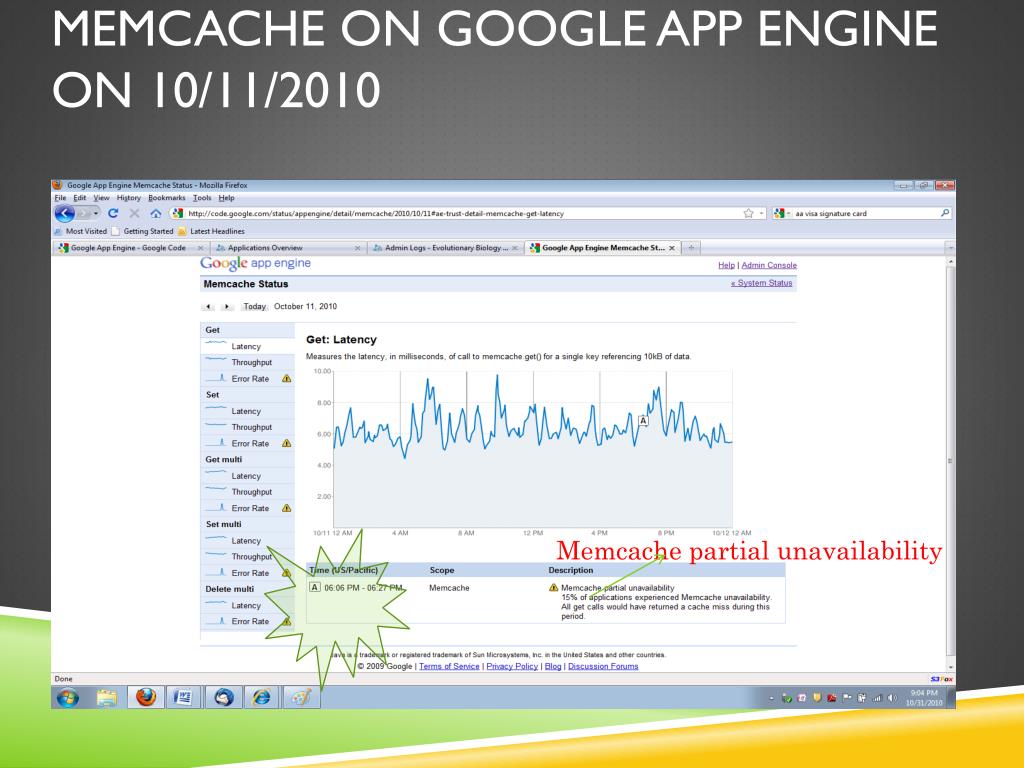Open the History menu
The image size is (1024, 768).
coord(129,198)
